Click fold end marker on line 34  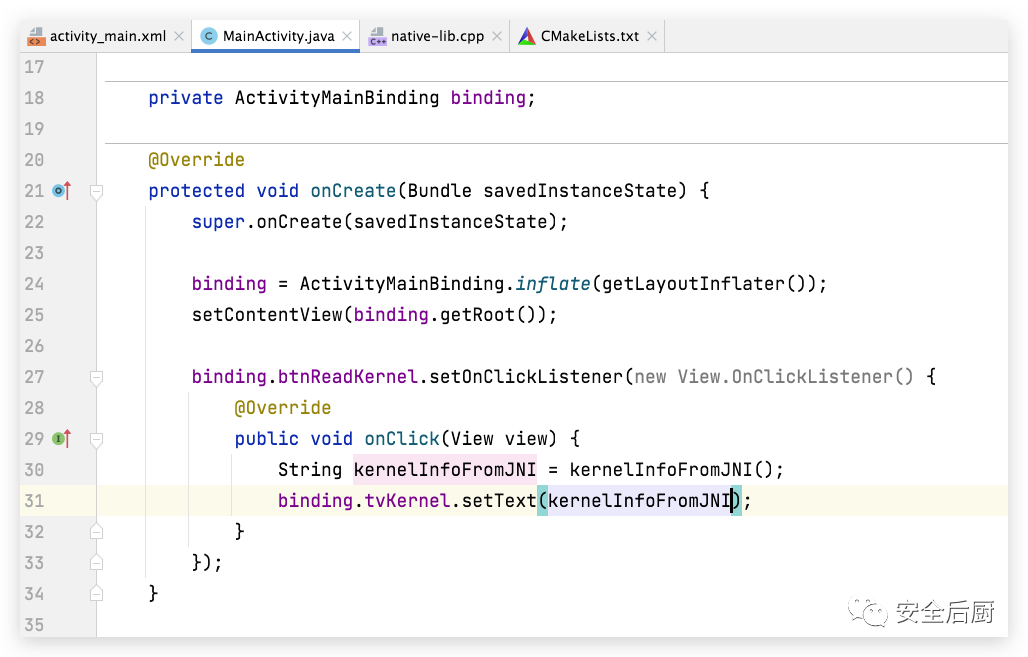click(97, 593)
